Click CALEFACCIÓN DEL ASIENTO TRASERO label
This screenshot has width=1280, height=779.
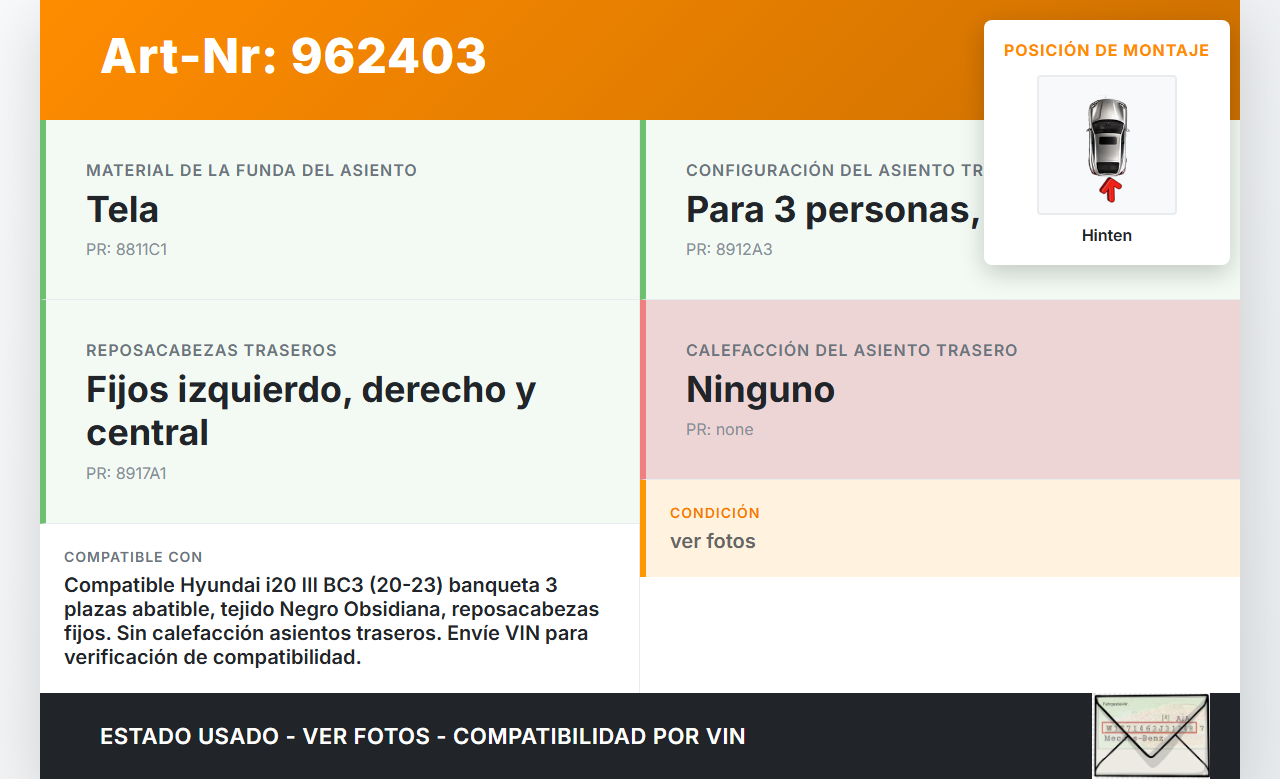tap(851, 351)
